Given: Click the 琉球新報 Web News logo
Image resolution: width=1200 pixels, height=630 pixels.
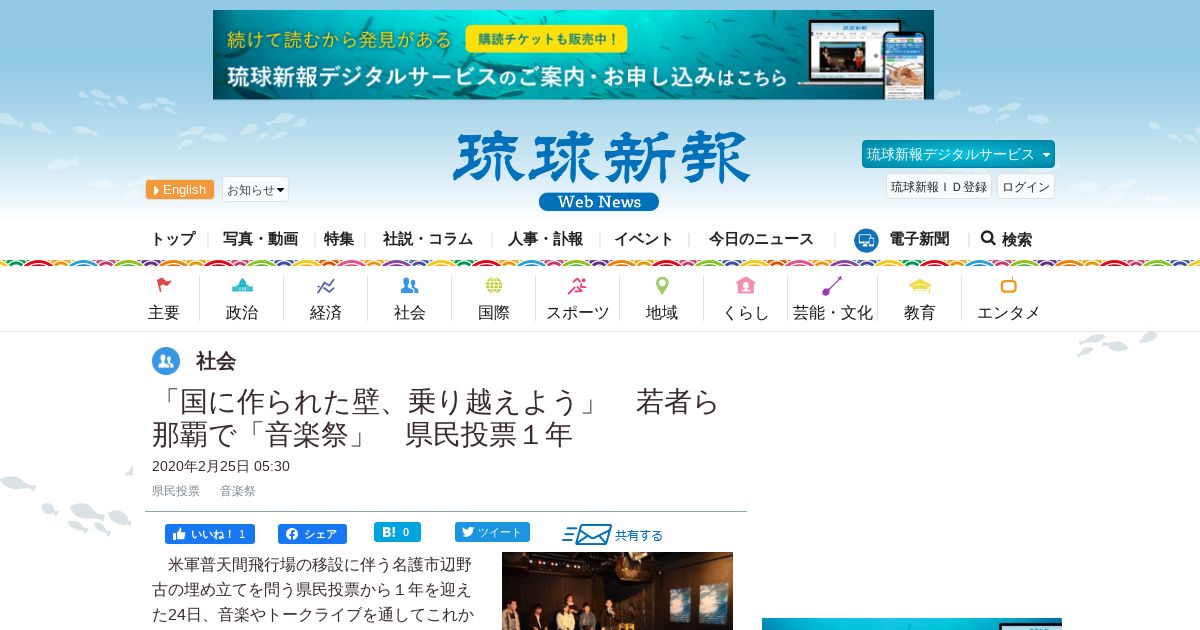Looking at the screenshot, I should click(x=600, y=171).
